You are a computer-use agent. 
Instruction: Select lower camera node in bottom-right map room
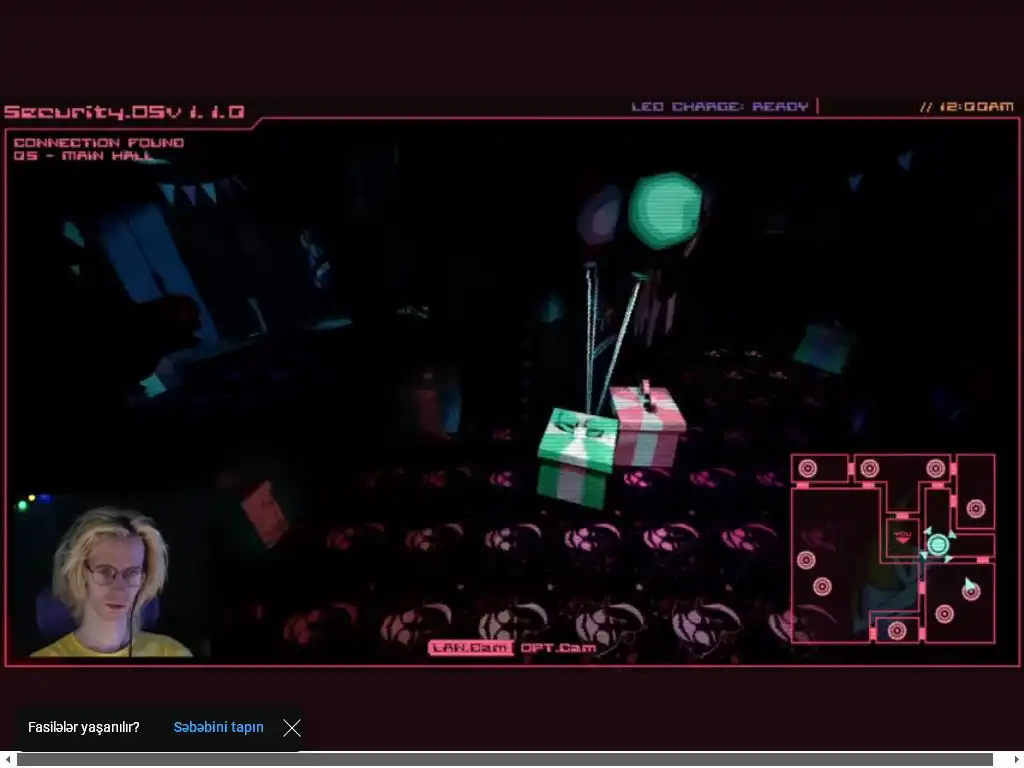coord(944,614)
